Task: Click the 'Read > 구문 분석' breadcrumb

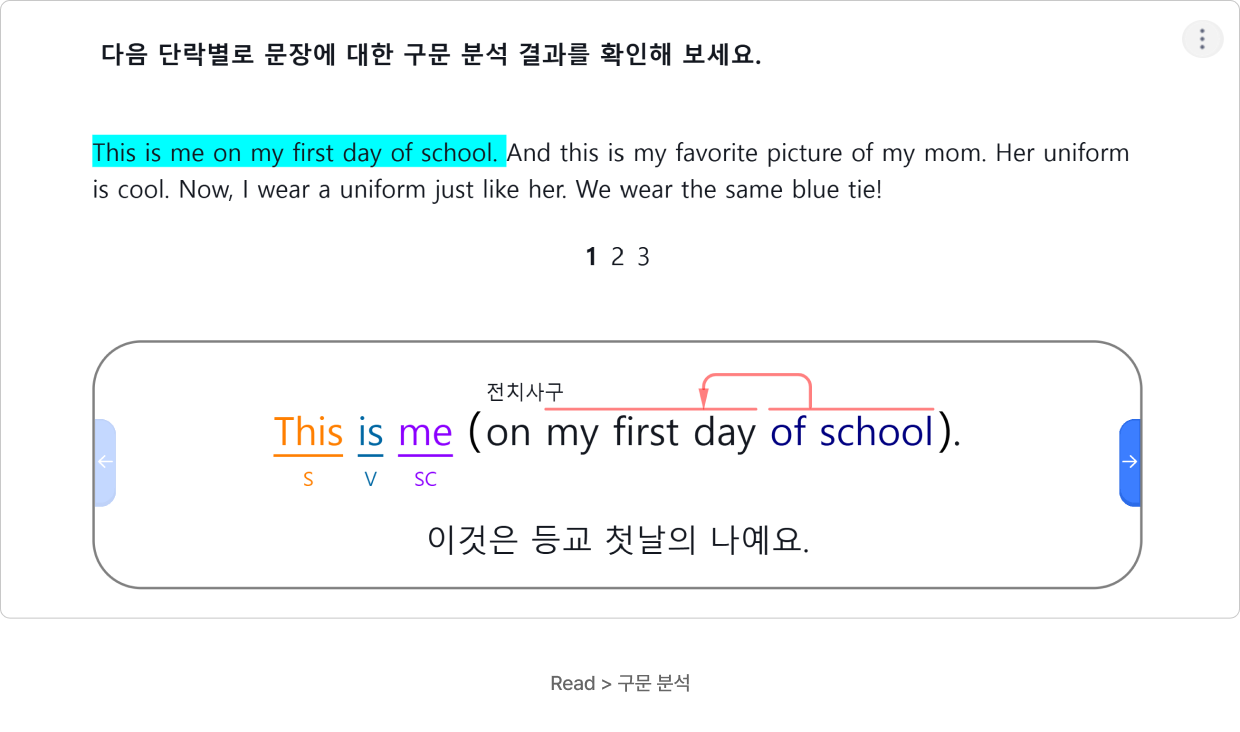Action: click(x=620, y=683)
